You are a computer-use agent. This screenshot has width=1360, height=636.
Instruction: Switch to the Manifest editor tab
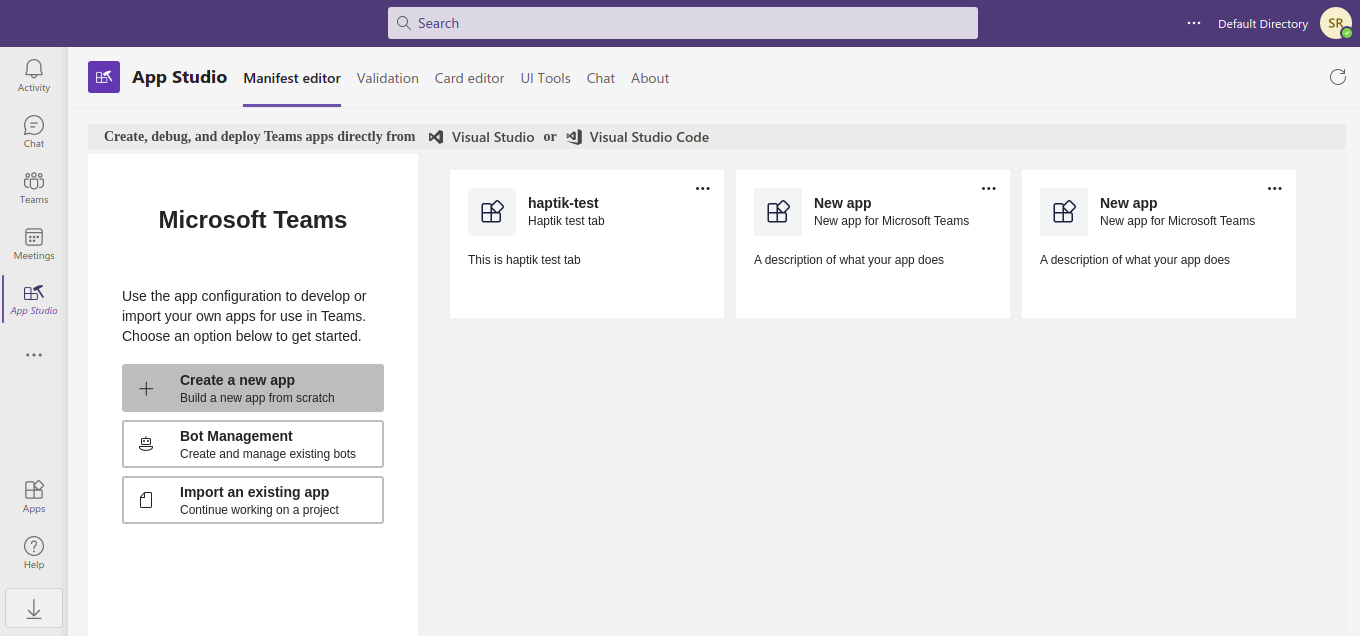pyautogui.click(x=292, y=78)
